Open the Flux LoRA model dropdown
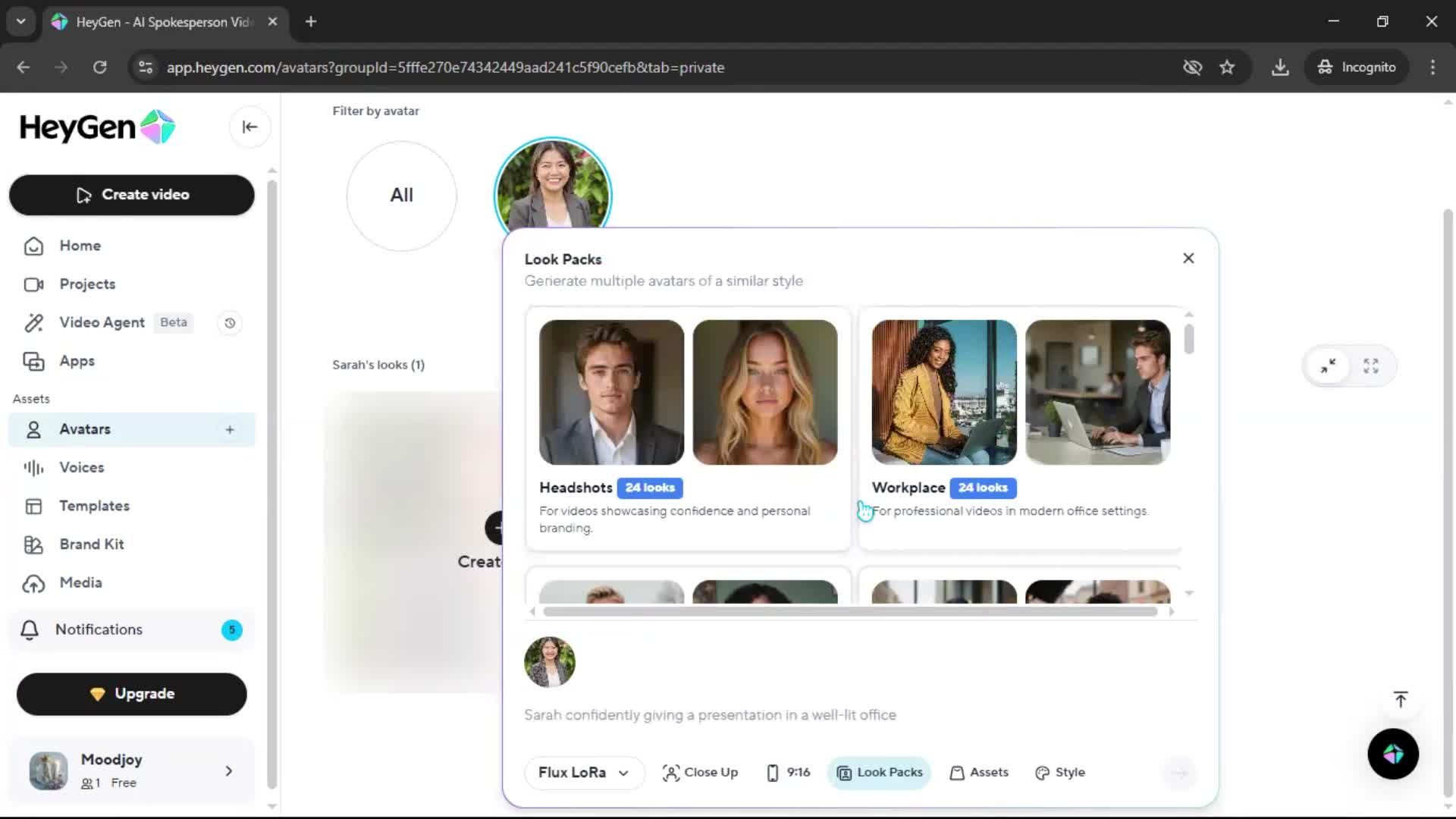The width and height of the screenshot is (1456, 819). click(583, 772)
